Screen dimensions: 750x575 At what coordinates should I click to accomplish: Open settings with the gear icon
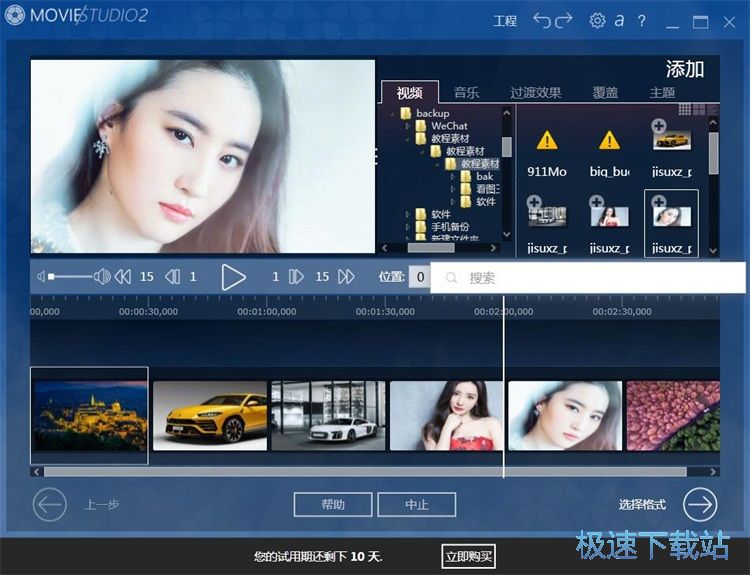pos(597,21)
